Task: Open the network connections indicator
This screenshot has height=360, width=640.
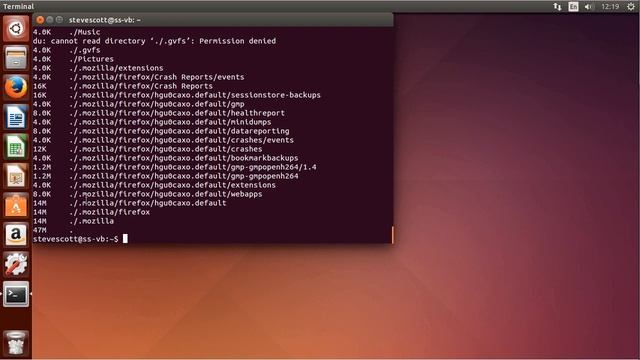Action: pos(557,7)
